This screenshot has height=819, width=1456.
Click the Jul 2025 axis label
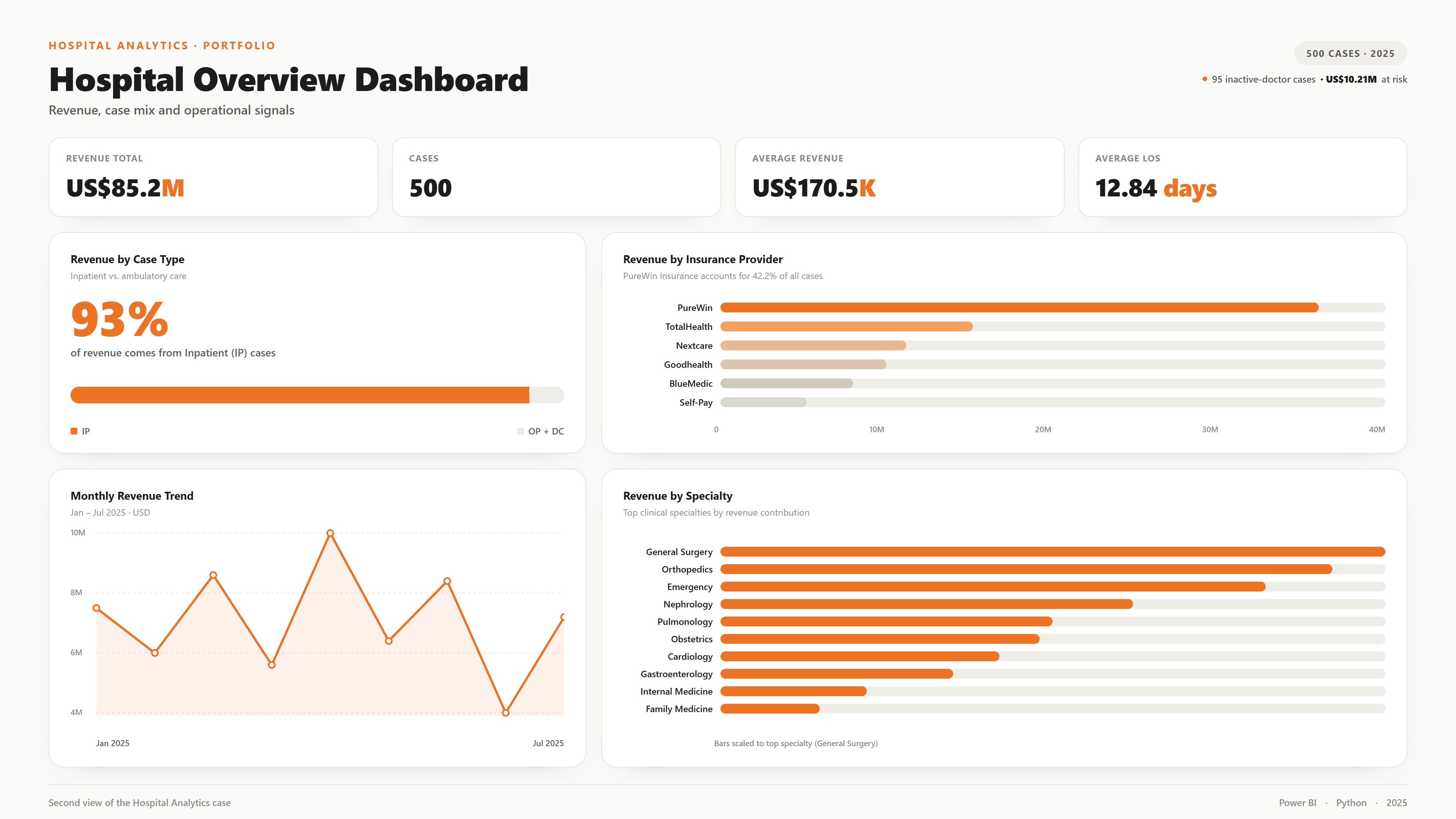(x=548, y=743)
